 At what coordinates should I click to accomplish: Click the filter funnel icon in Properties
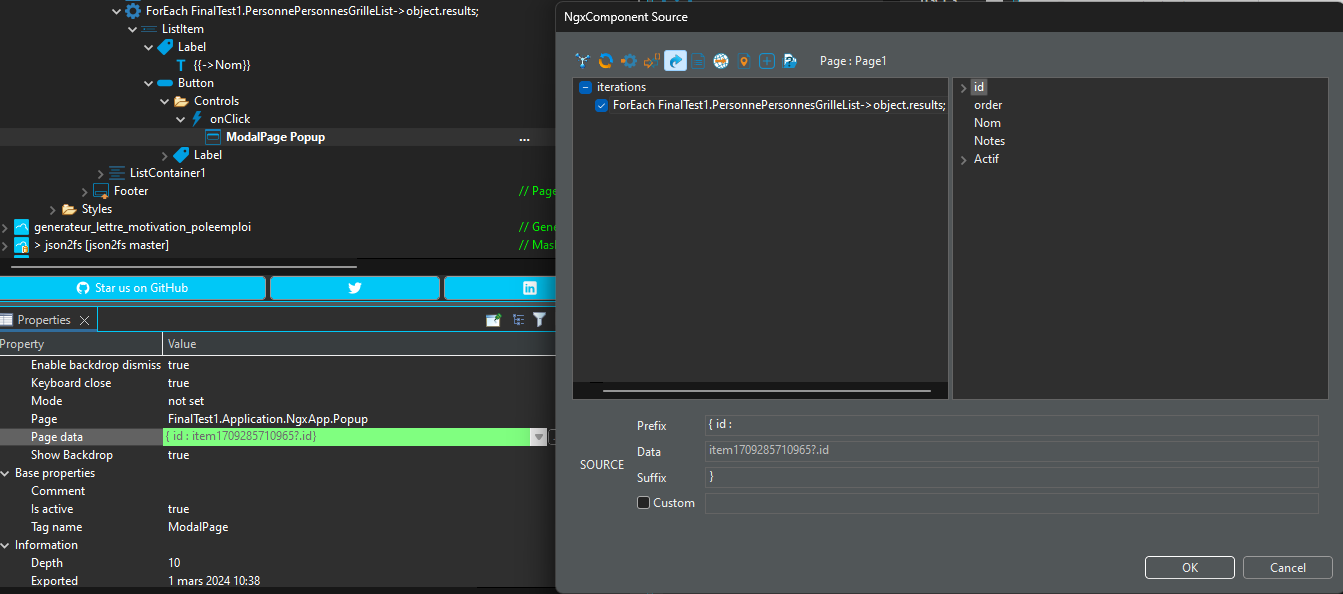tap(539, 320)
